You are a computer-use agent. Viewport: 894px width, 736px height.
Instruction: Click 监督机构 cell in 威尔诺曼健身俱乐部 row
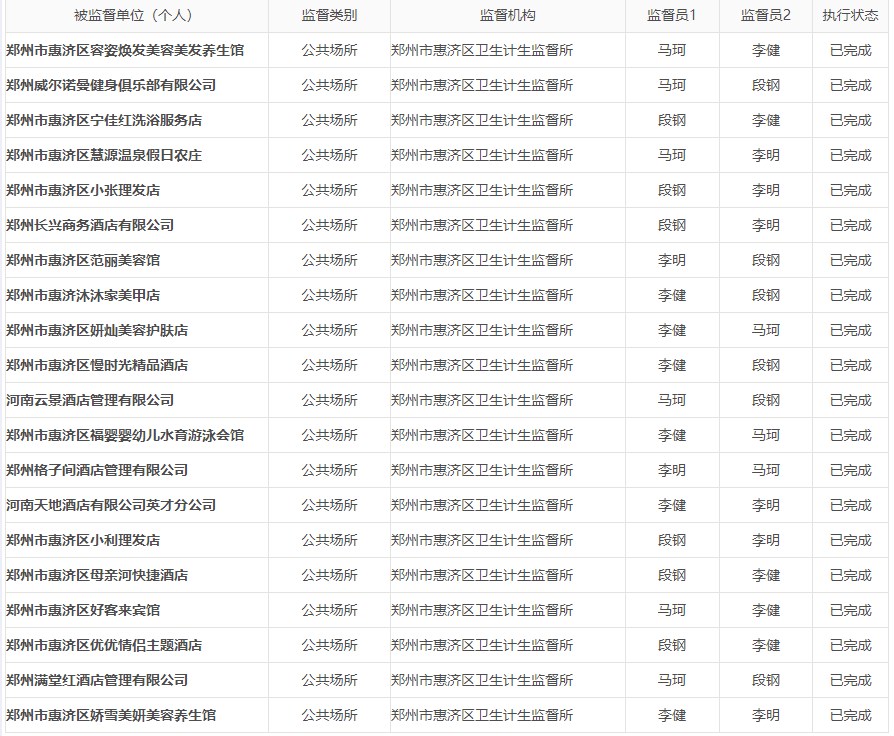(482, 86)
